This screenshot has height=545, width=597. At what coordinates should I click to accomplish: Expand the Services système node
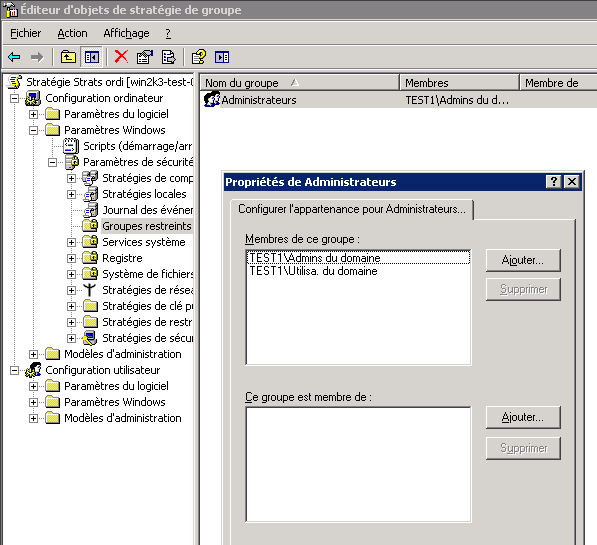(72, 242)
